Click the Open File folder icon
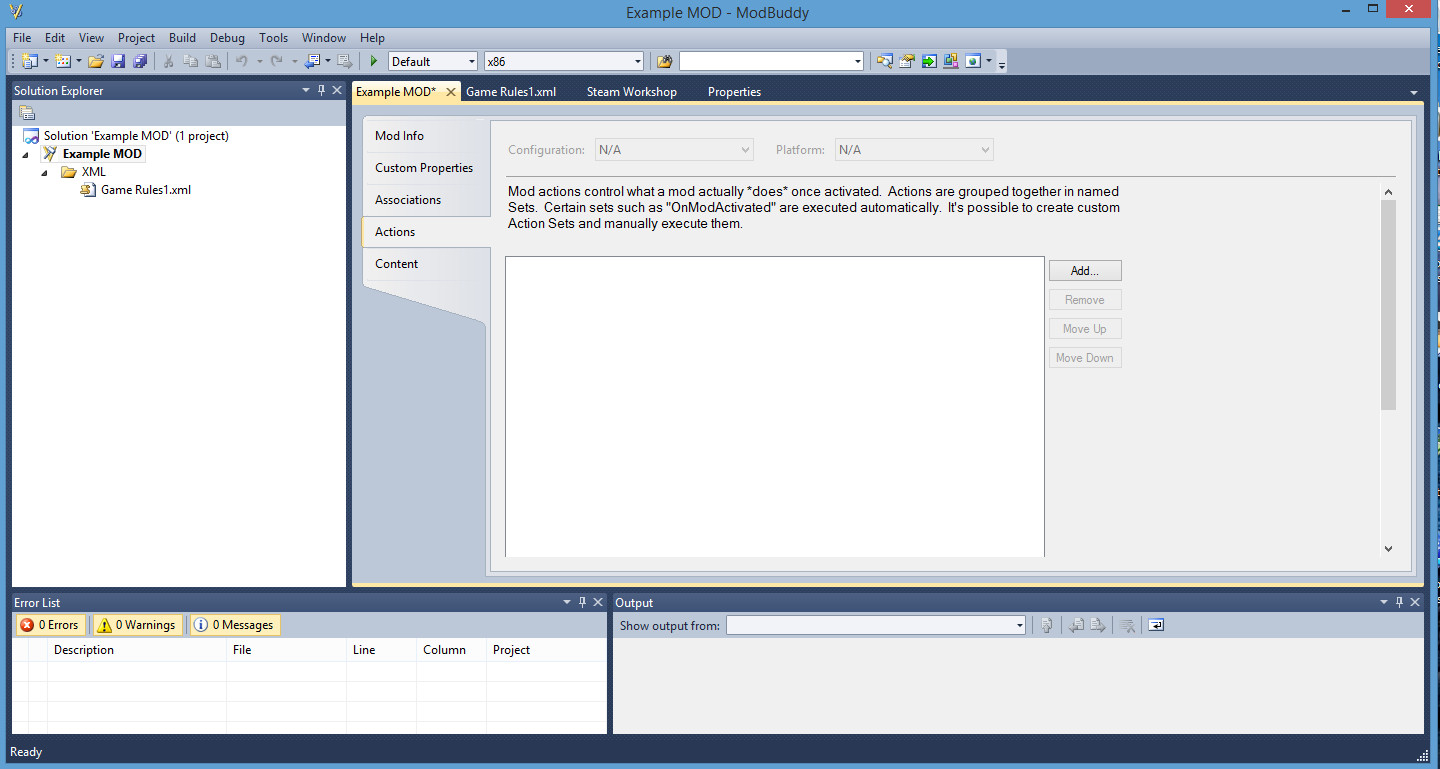Screen dimensions: 1440x769 pos(96,61)
